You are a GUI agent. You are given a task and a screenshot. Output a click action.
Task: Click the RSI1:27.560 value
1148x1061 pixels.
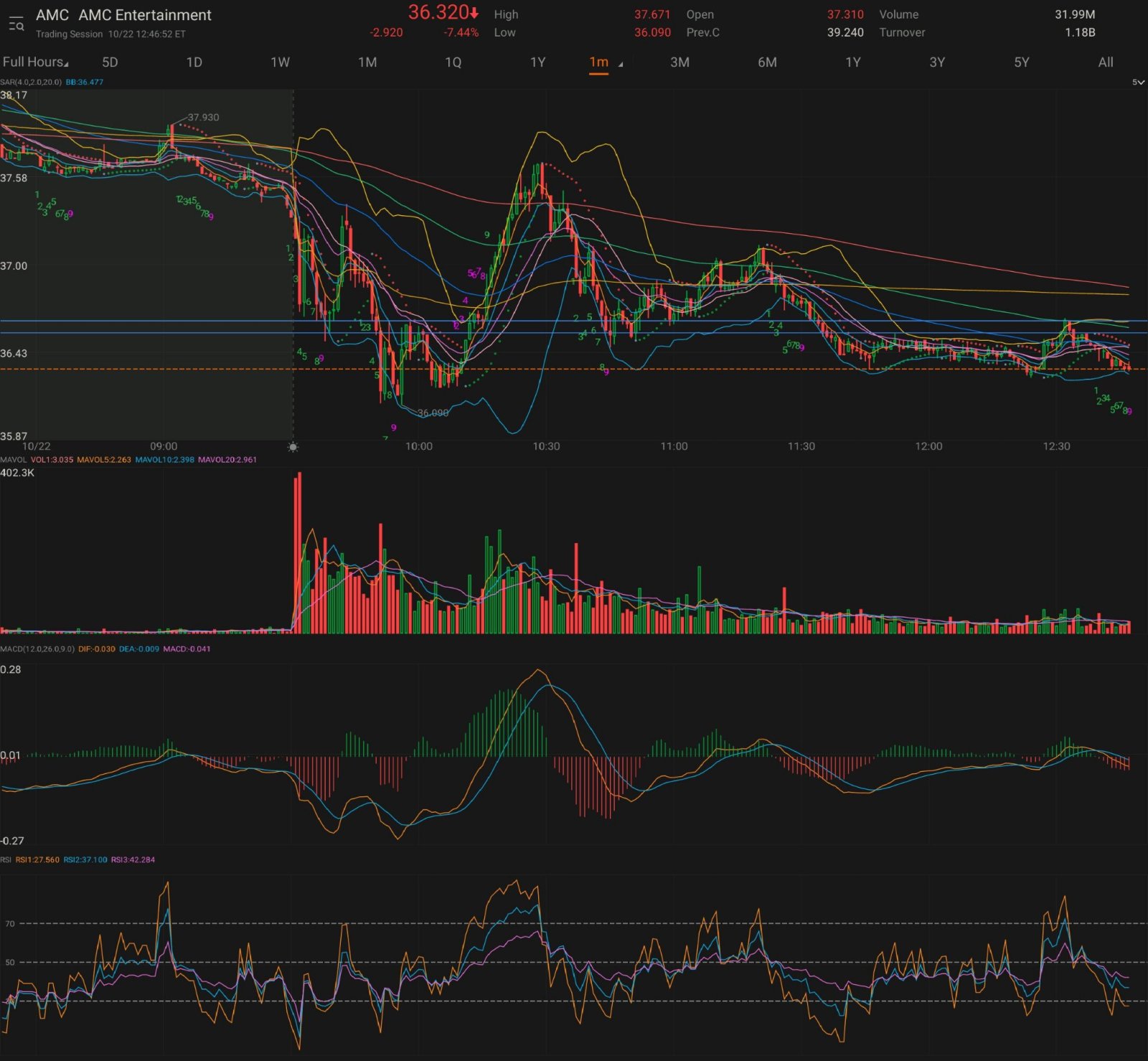(x=38, y=859)
